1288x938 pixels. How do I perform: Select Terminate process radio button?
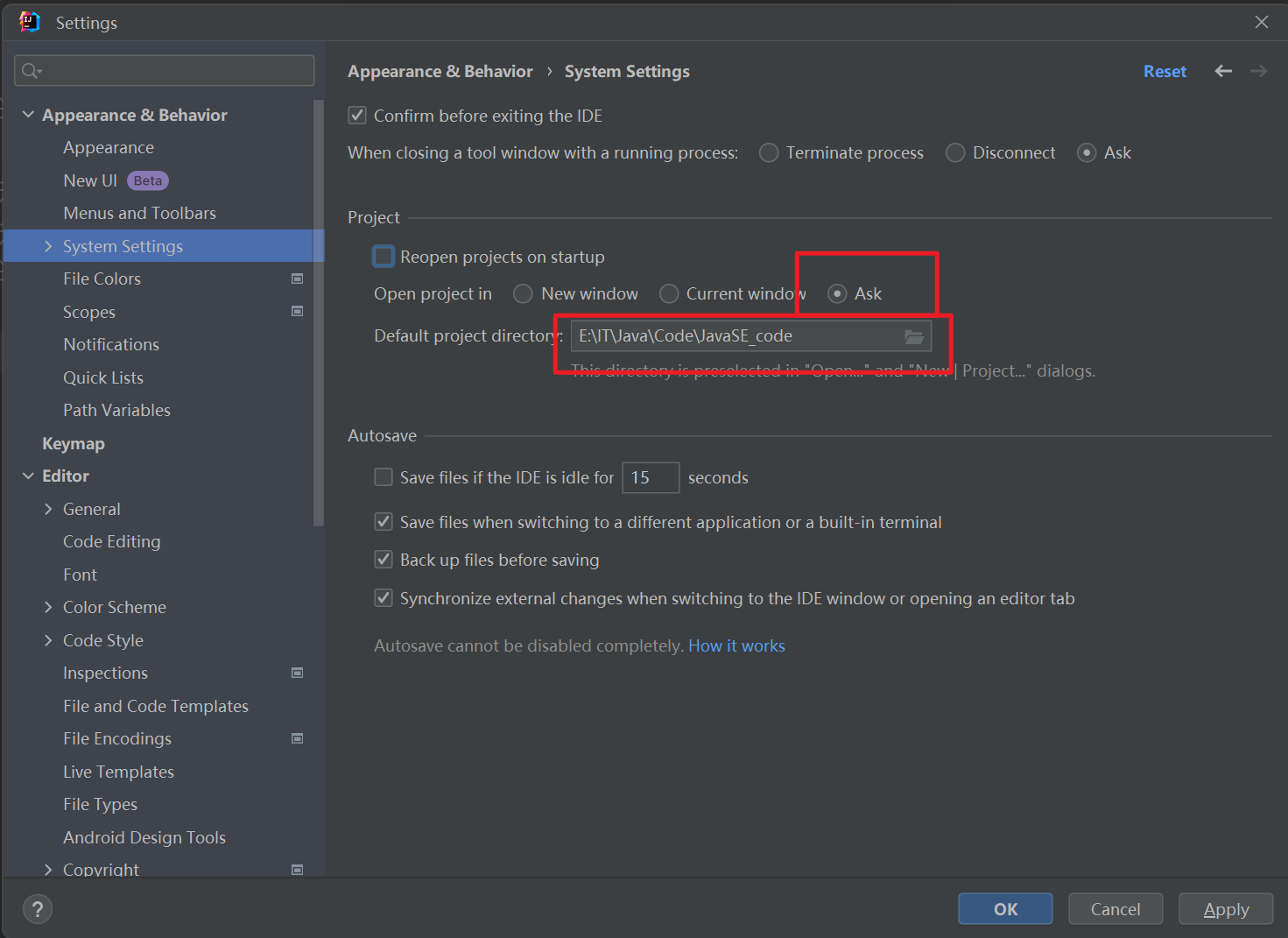[768, 152]
